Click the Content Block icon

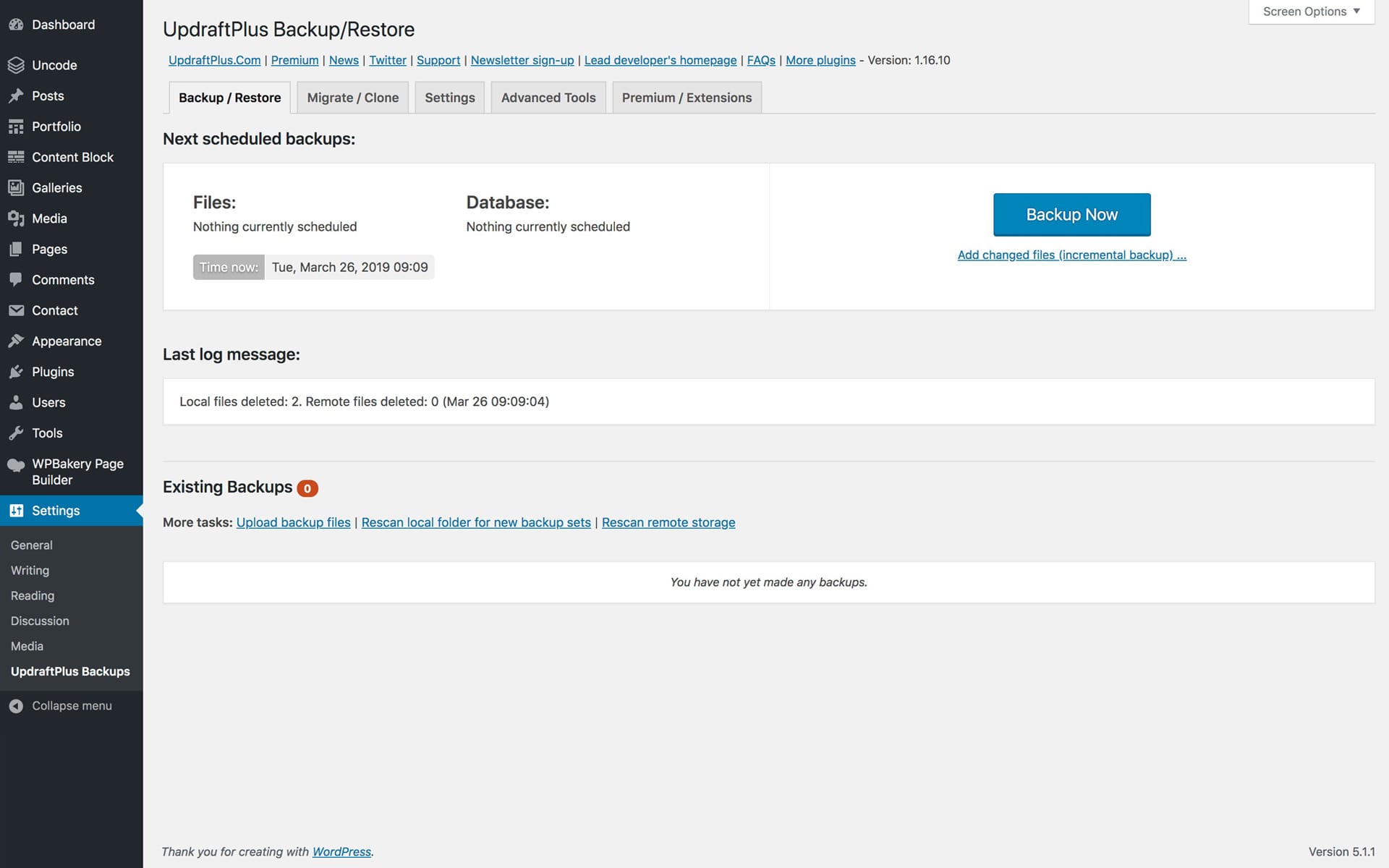tap(16, 157)
